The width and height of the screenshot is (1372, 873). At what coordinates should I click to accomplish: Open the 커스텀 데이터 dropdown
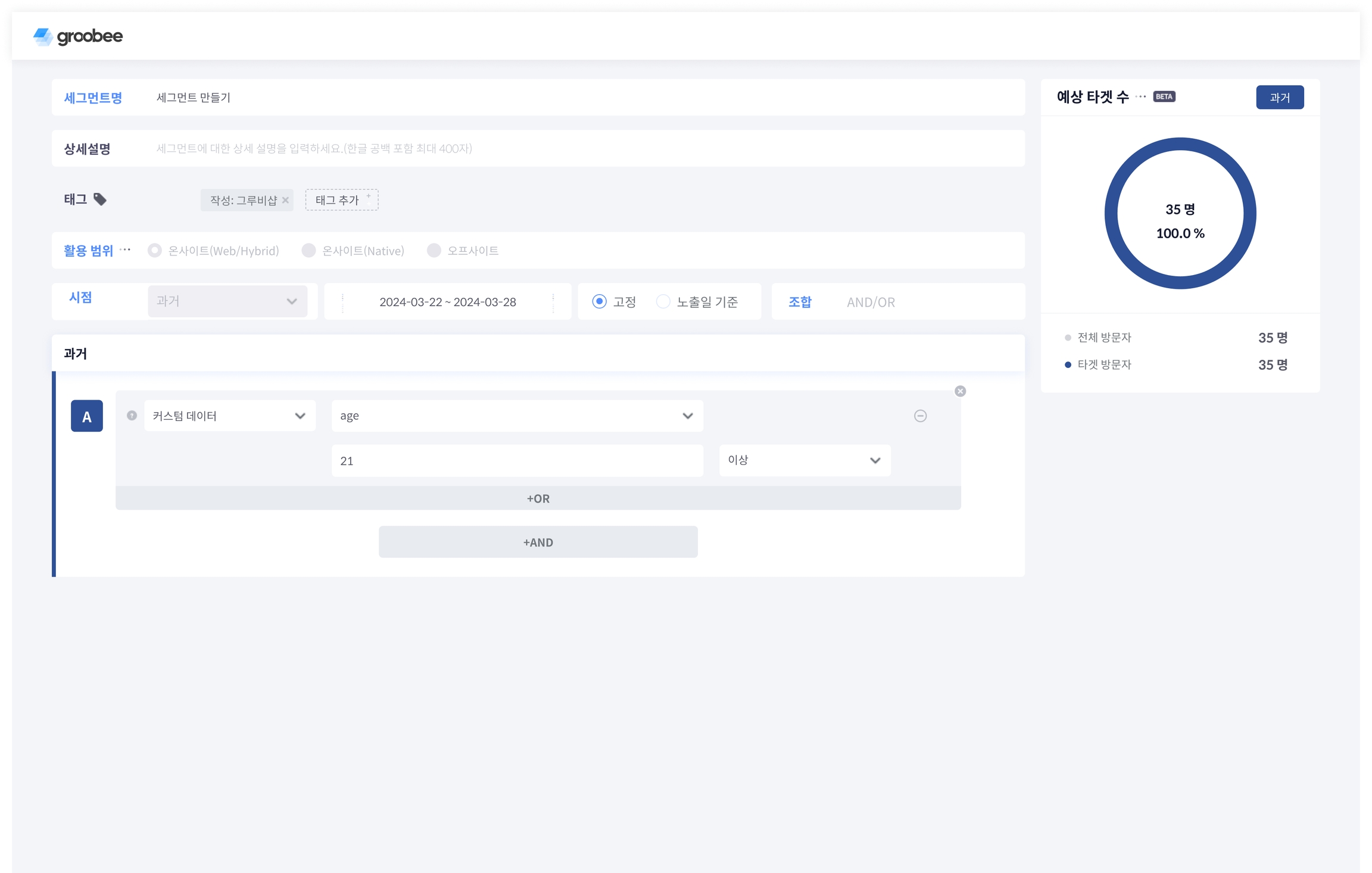229,416
